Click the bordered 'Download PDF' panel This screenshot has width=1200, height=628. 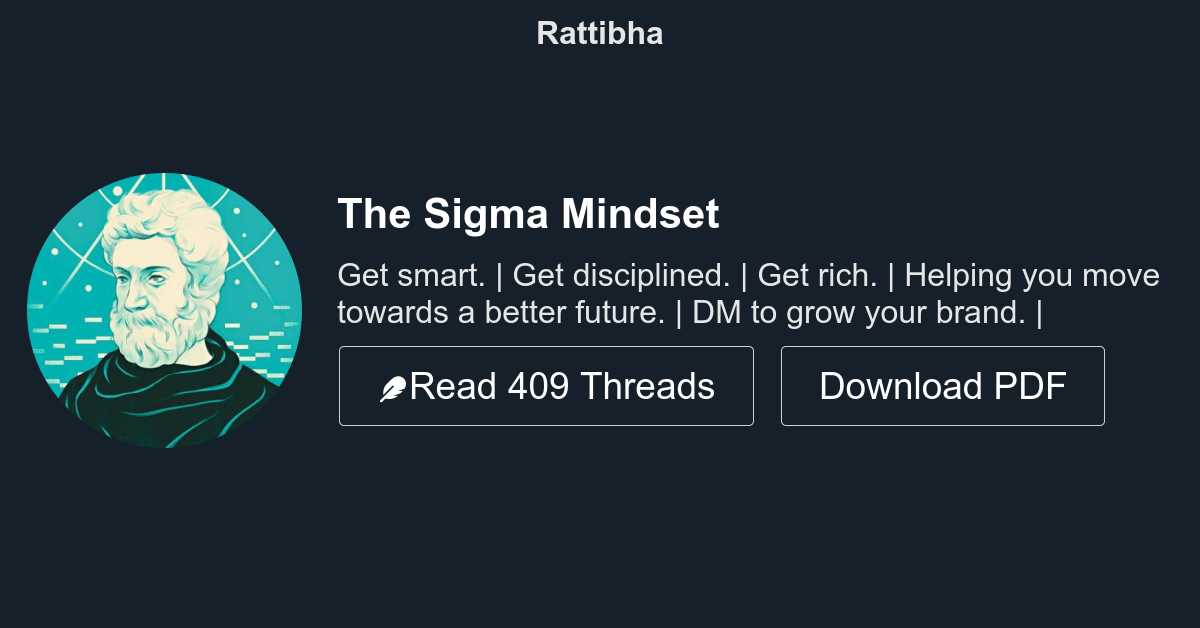pyautogui.click(x=942, y=386)
